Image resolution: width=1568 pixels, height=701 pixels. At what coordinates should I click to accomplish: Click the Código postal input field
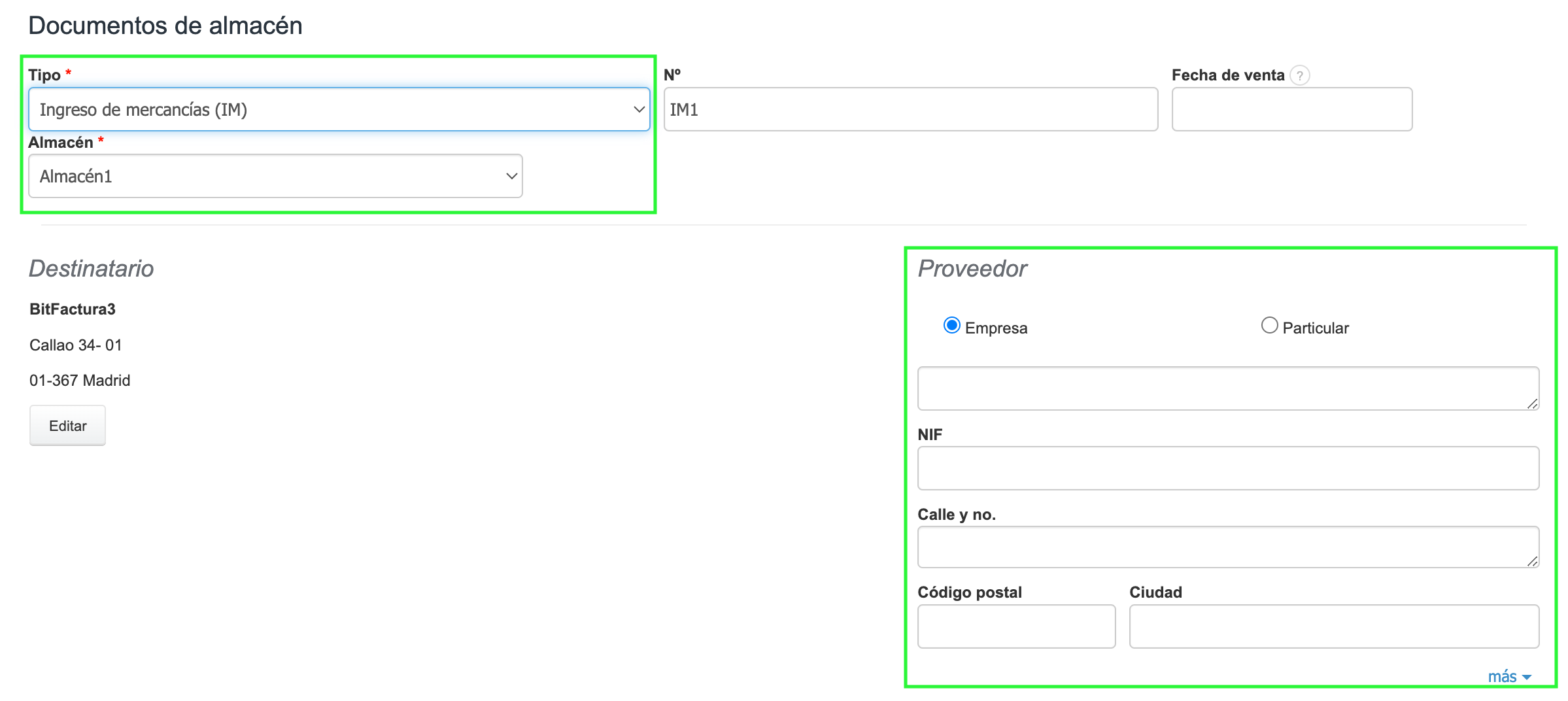tap(1016, 626)
